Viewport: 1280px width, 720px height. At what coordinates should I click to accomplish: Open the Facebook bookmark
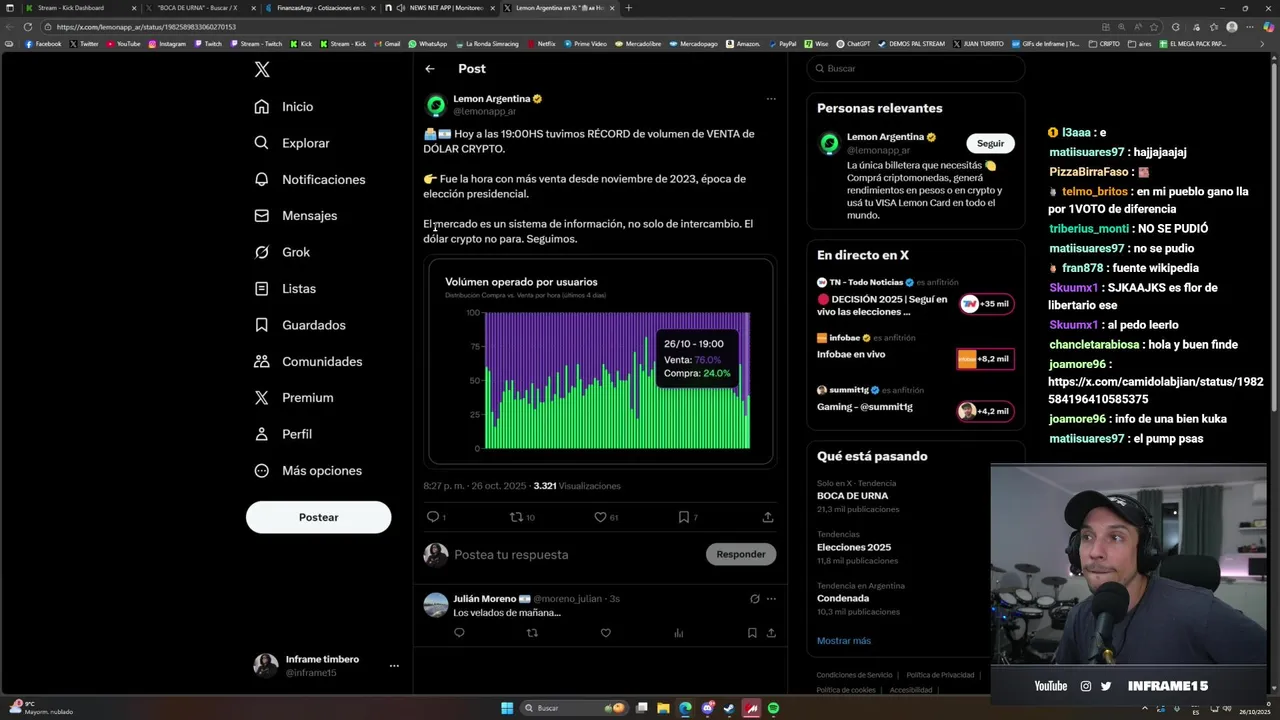[43, 44]
